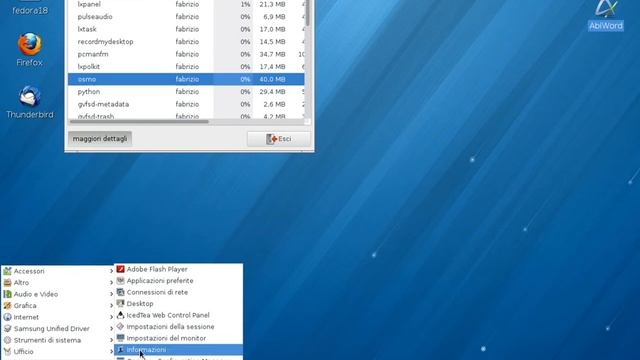The image size is (640, 360).
Task: Open Strumenti di sistema menu category
Action: 58,340
